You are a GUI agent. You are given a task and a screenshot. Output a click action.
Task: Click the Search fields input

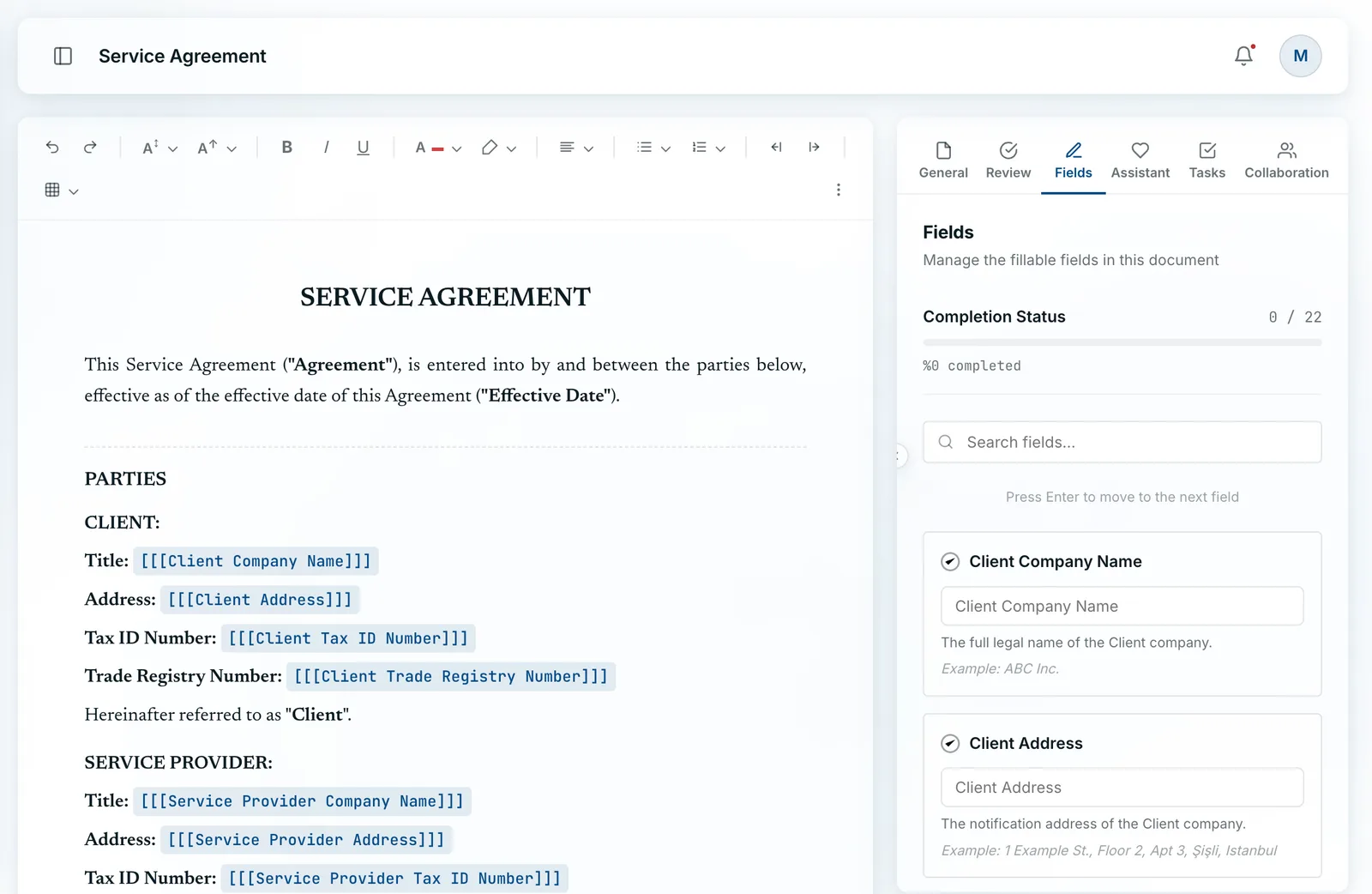[1122, 442]
